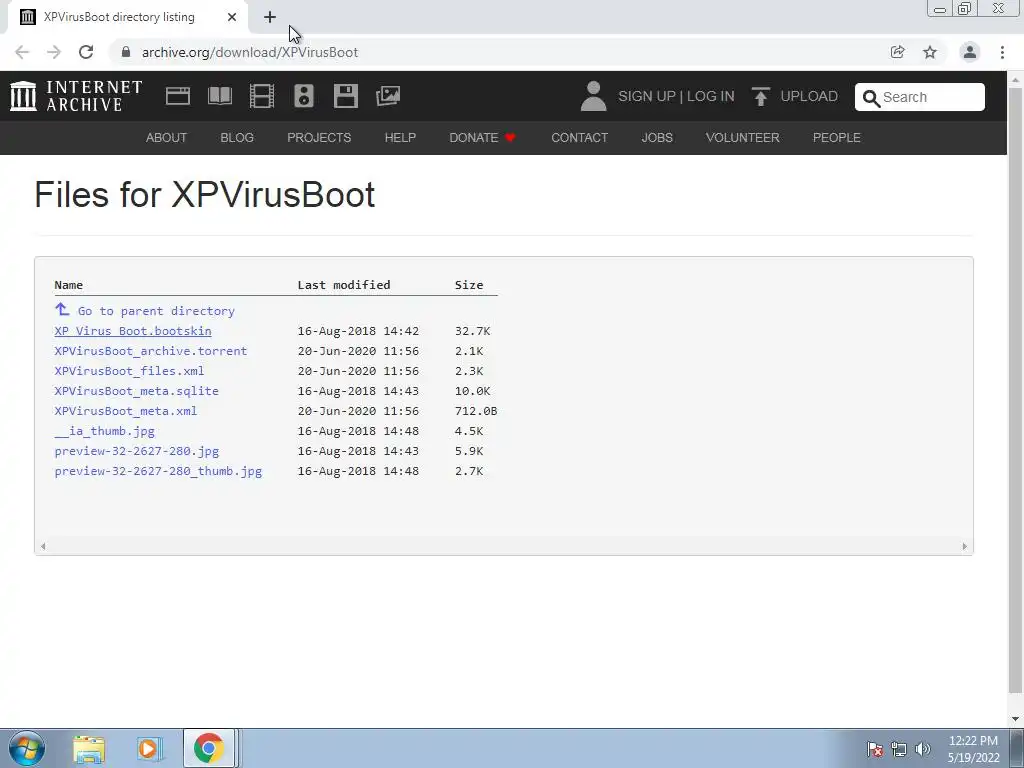
Task: Click the page vertical scrollbar
Action: pyautogui.click(x=1015, y=392)
